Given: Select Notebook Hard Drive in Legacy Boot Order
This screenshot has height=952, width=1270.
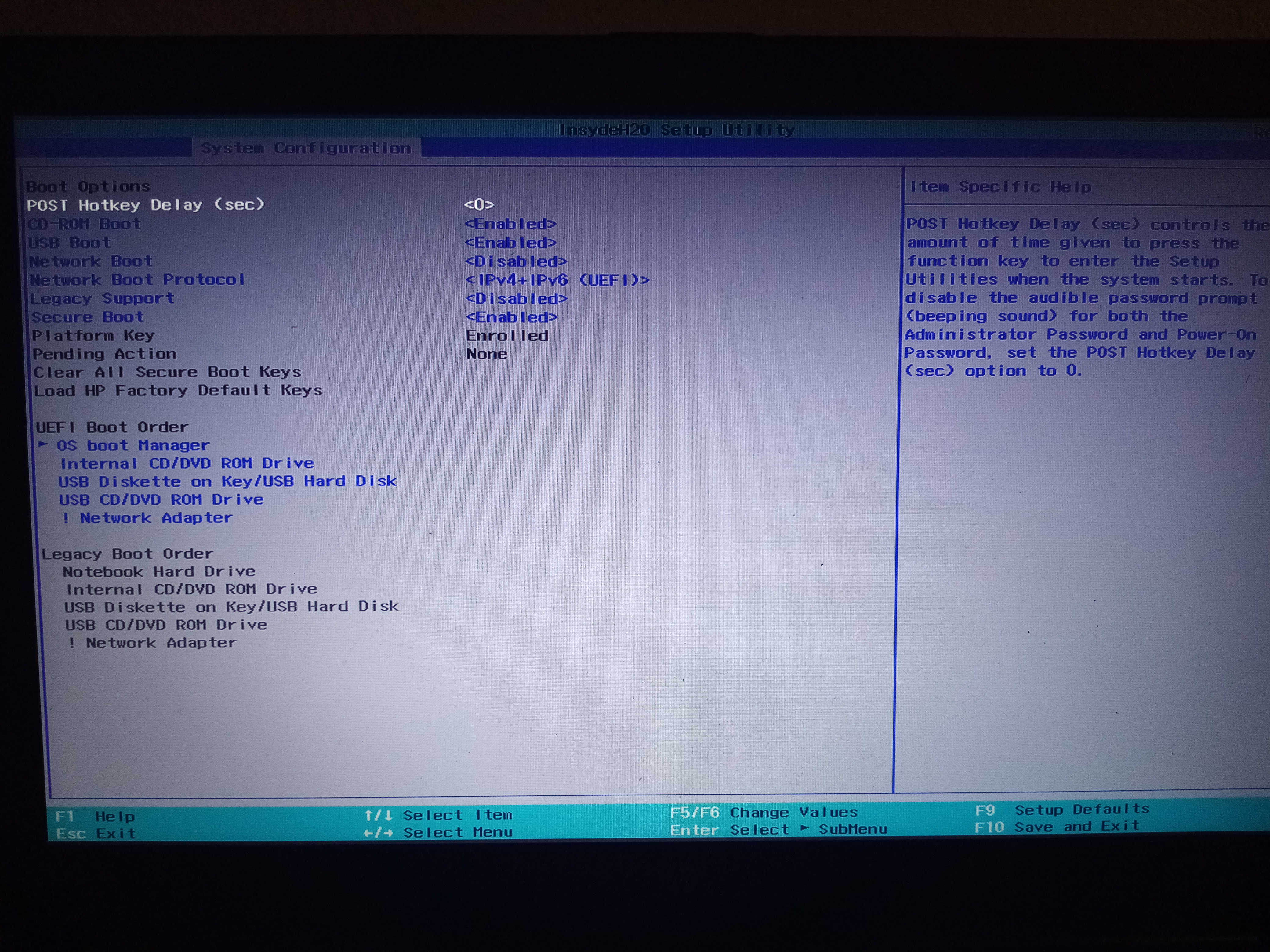Looking at the screenshot, I should (x=159, y=572).
